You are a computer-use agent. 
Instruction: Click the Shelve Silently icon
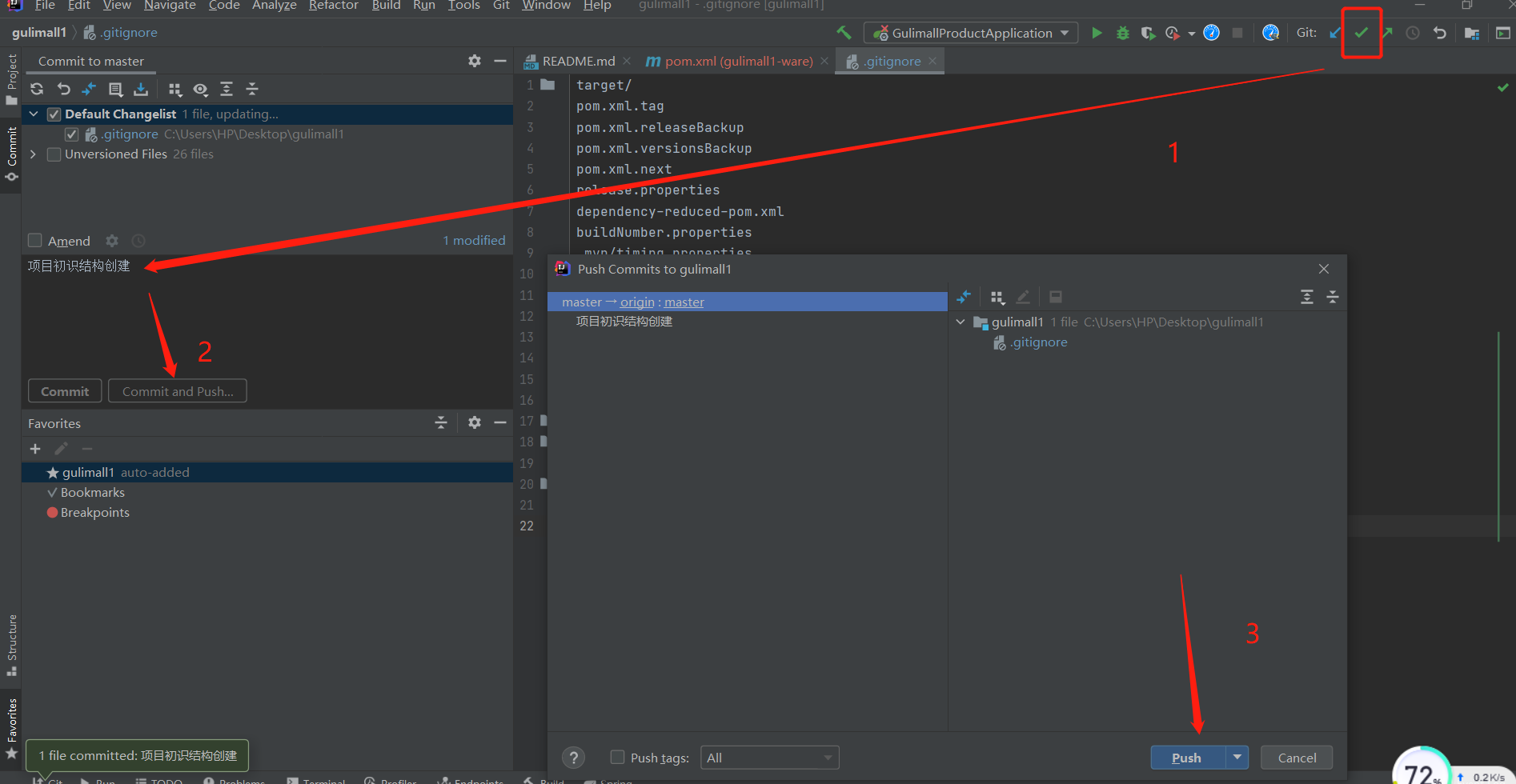[x=141, y=89]
